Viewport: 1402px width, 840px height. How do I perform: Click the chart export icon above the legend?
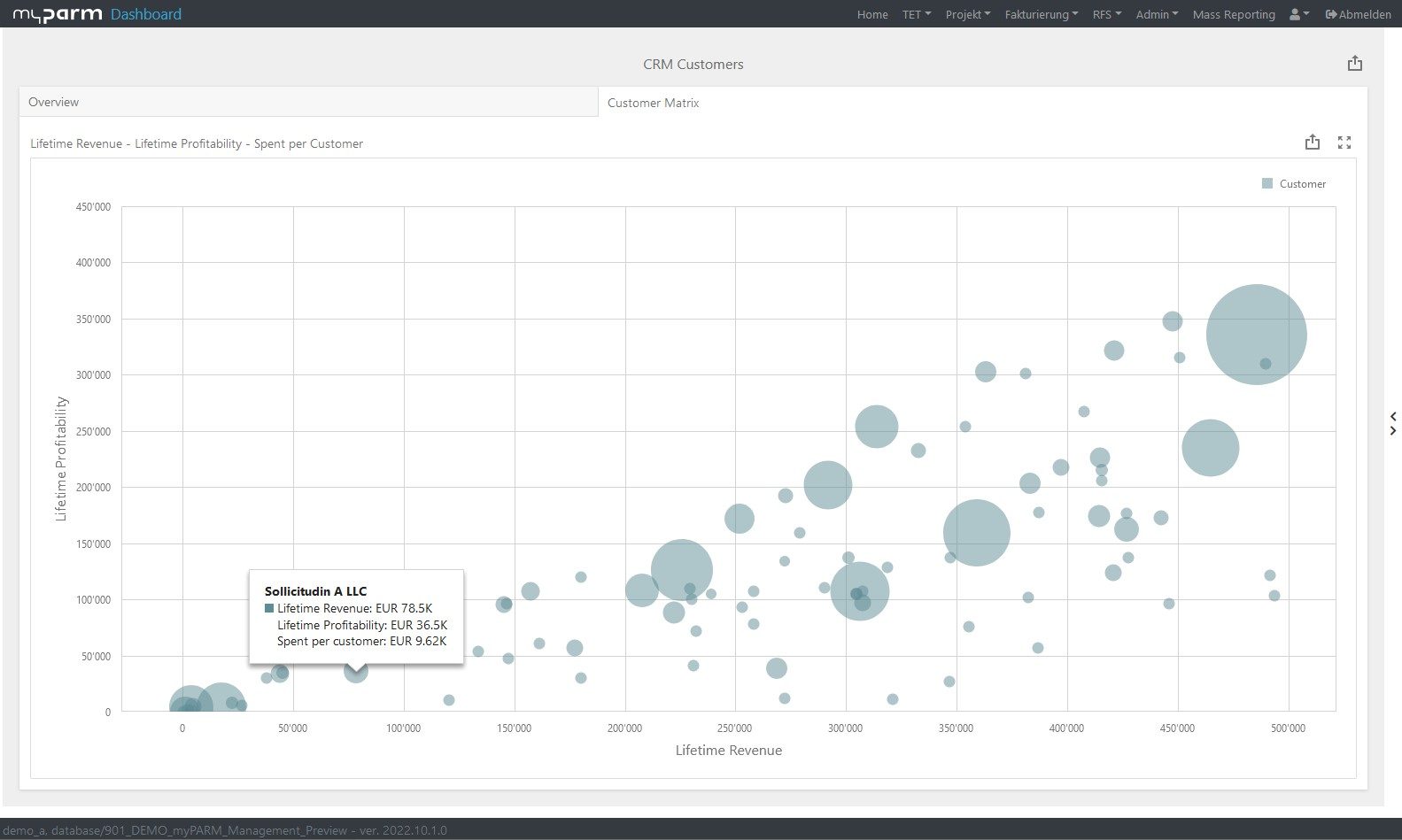point(1312,143)
